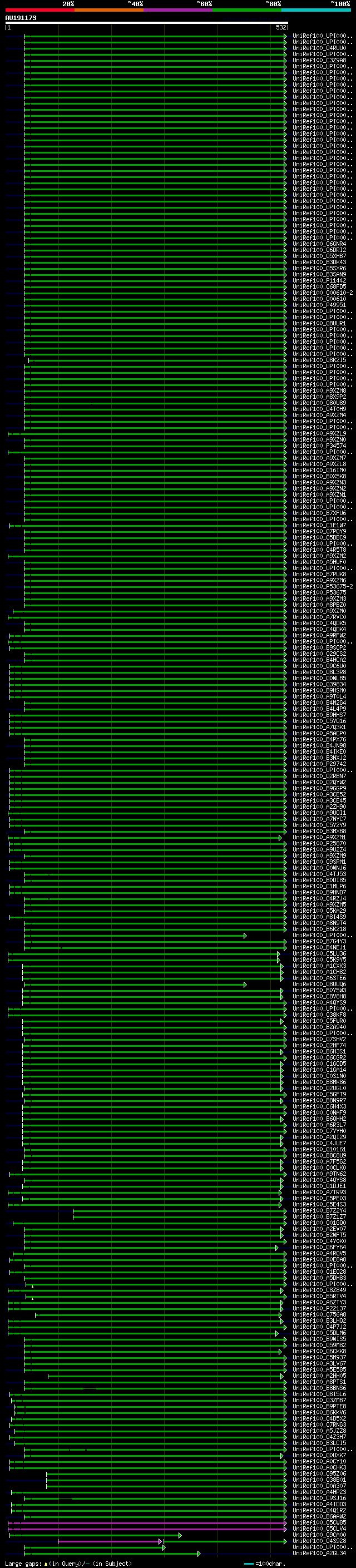Select hit label UniRef100_A2HH05

pyautogui.click(x=319, y=1376)
